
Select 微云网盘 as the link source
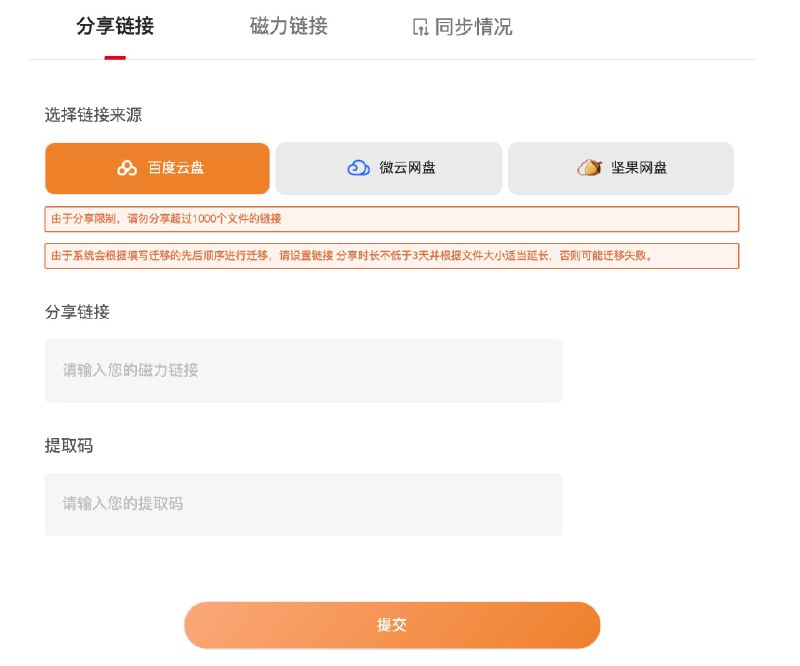pos(389,168)
